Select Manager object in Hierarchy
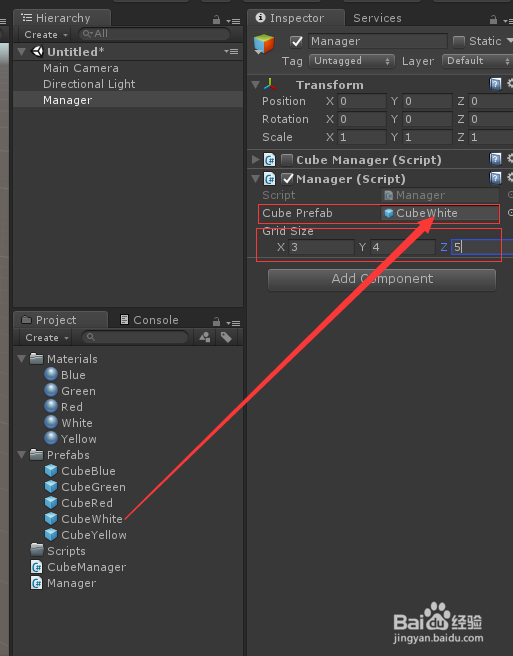Viewport: 513px width, 656px height. pyautogui.click(x=67, y=100)
